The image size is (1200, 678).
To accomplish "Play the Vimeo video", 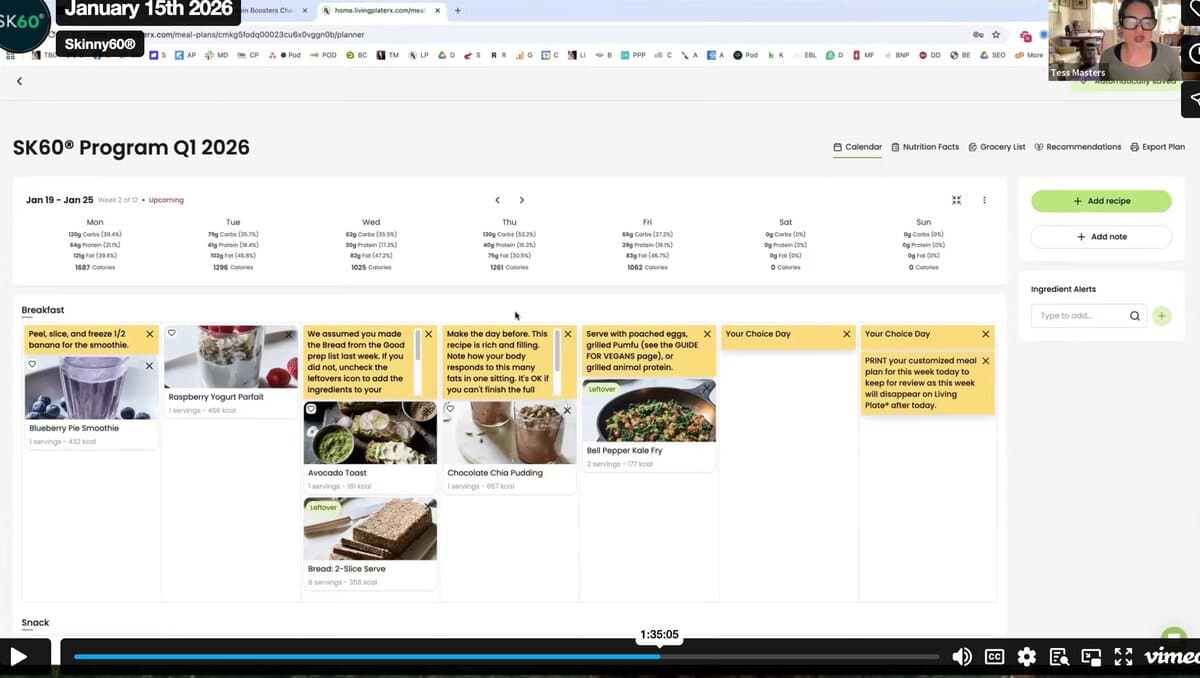I will coord(18,657).
